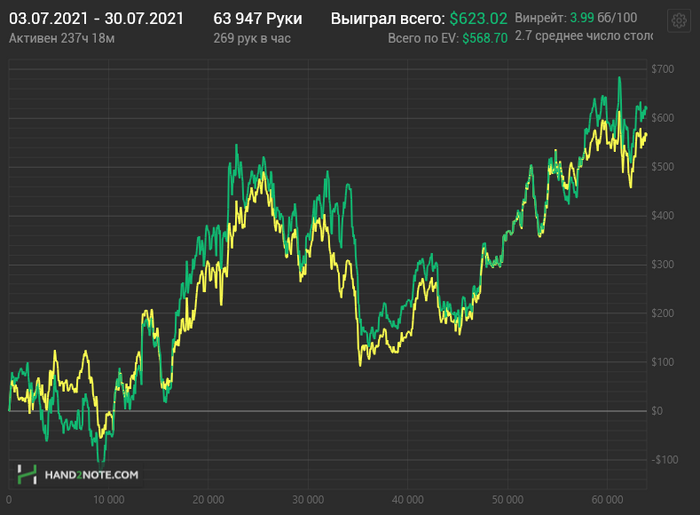Click the total won amount $623.02
The height and width of the screenshot is (515, 700).
478,19
